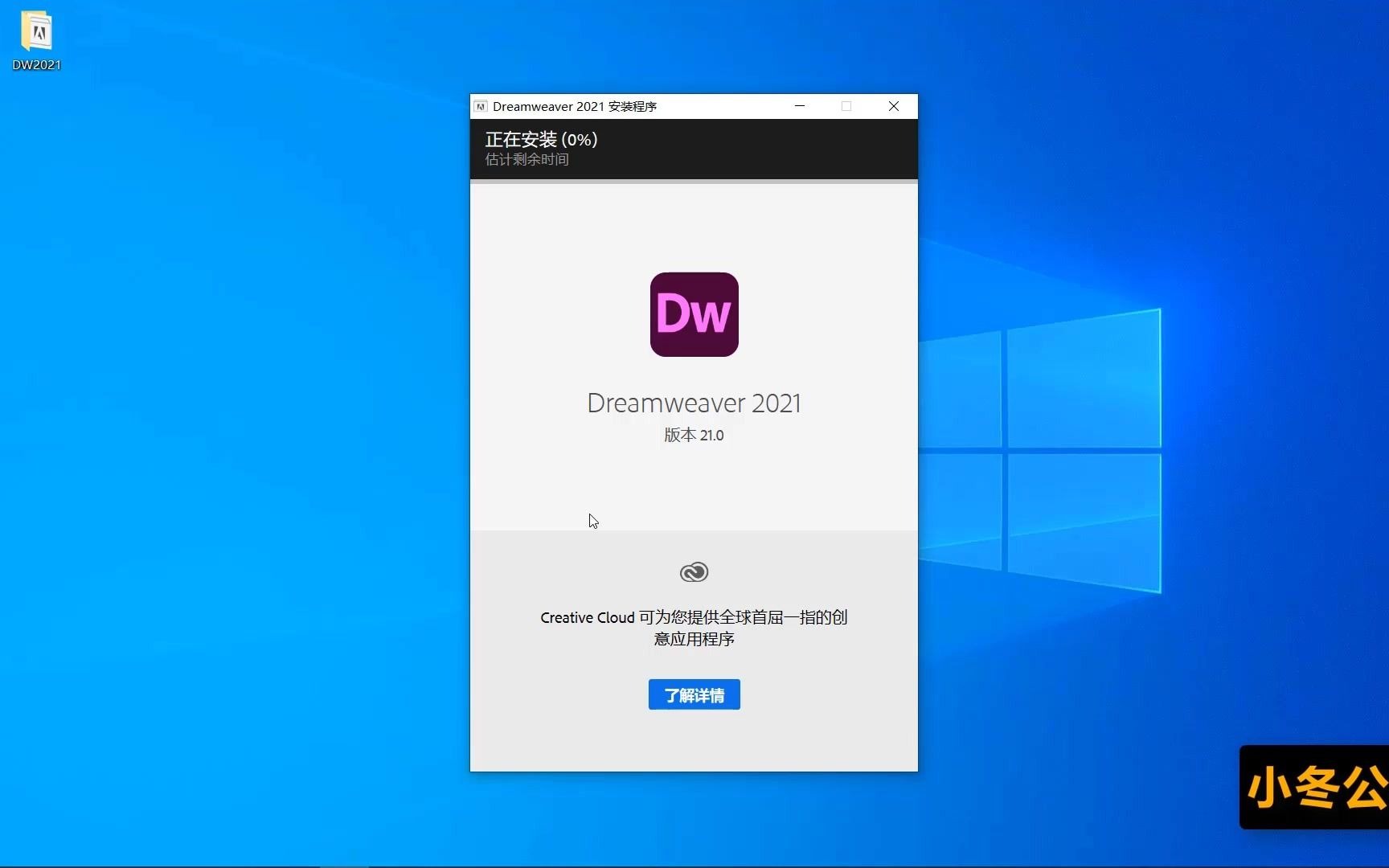Click the 正在安装 (0%) status text

pos(541,139)
